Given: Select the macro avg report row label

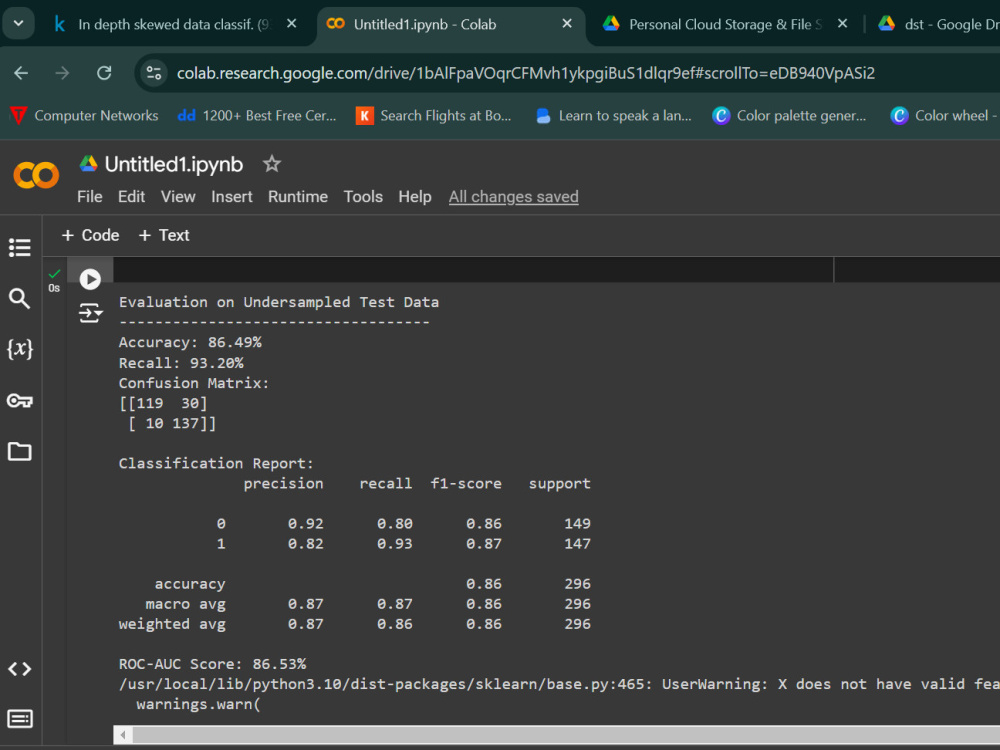Looking at the screenshot, I should click(186, 604).
